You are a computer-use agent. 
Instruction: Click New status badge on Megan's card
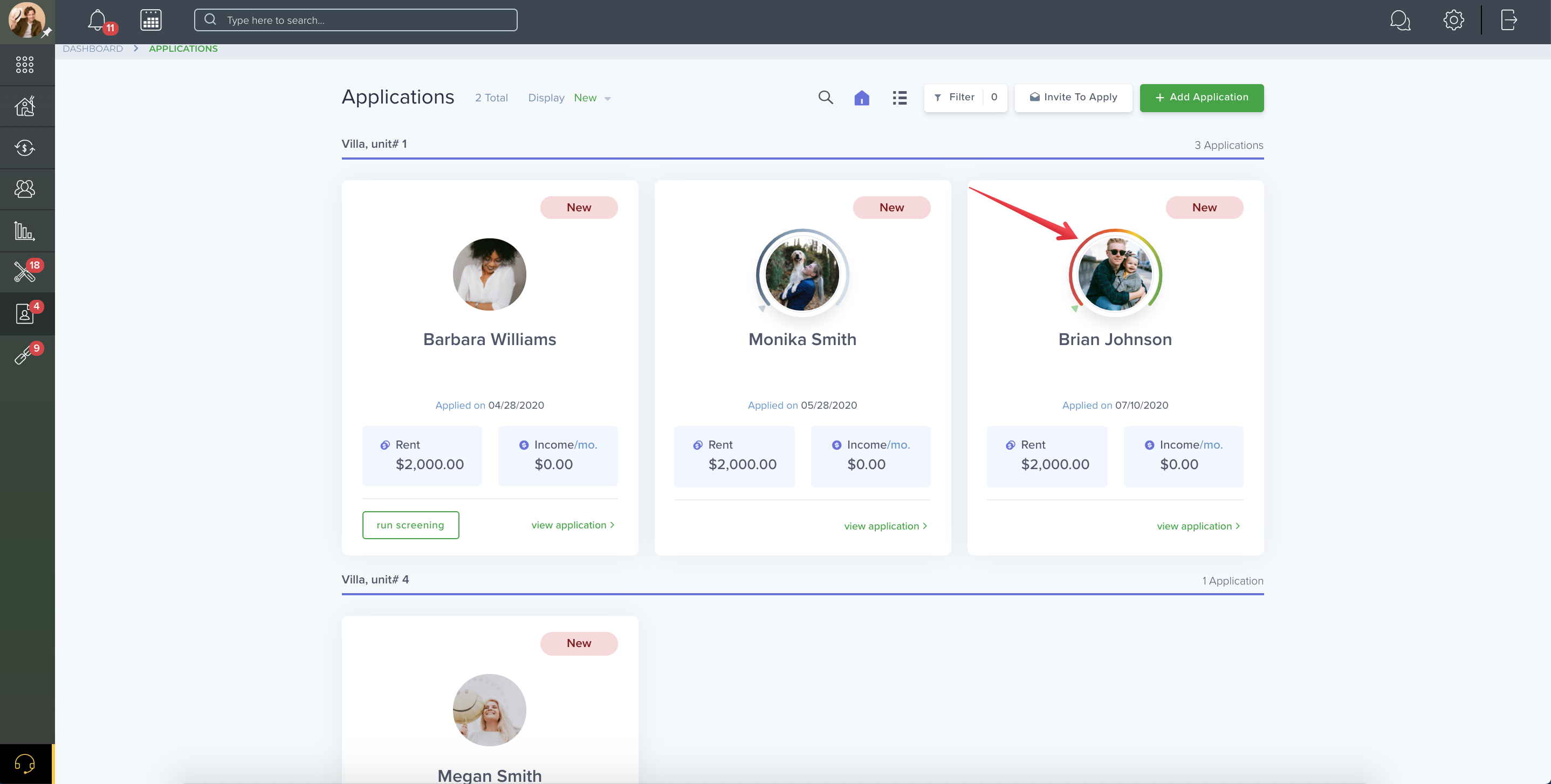tap(579, 643)
